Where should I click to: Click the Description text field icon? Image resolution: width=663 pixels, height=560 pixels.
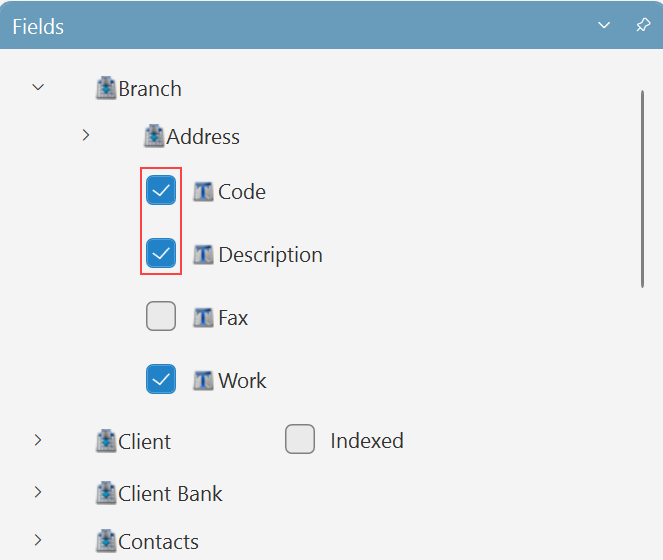204,254
